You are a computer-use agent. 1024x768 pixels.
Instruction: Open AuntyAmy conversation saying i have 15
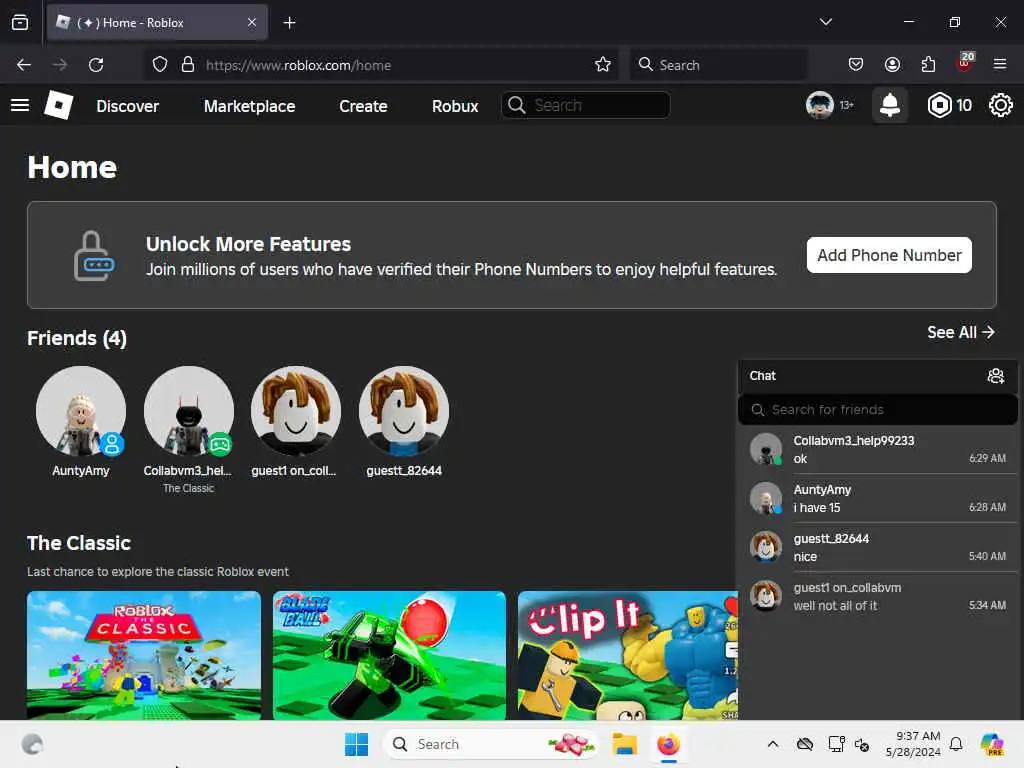click(877, 498)
